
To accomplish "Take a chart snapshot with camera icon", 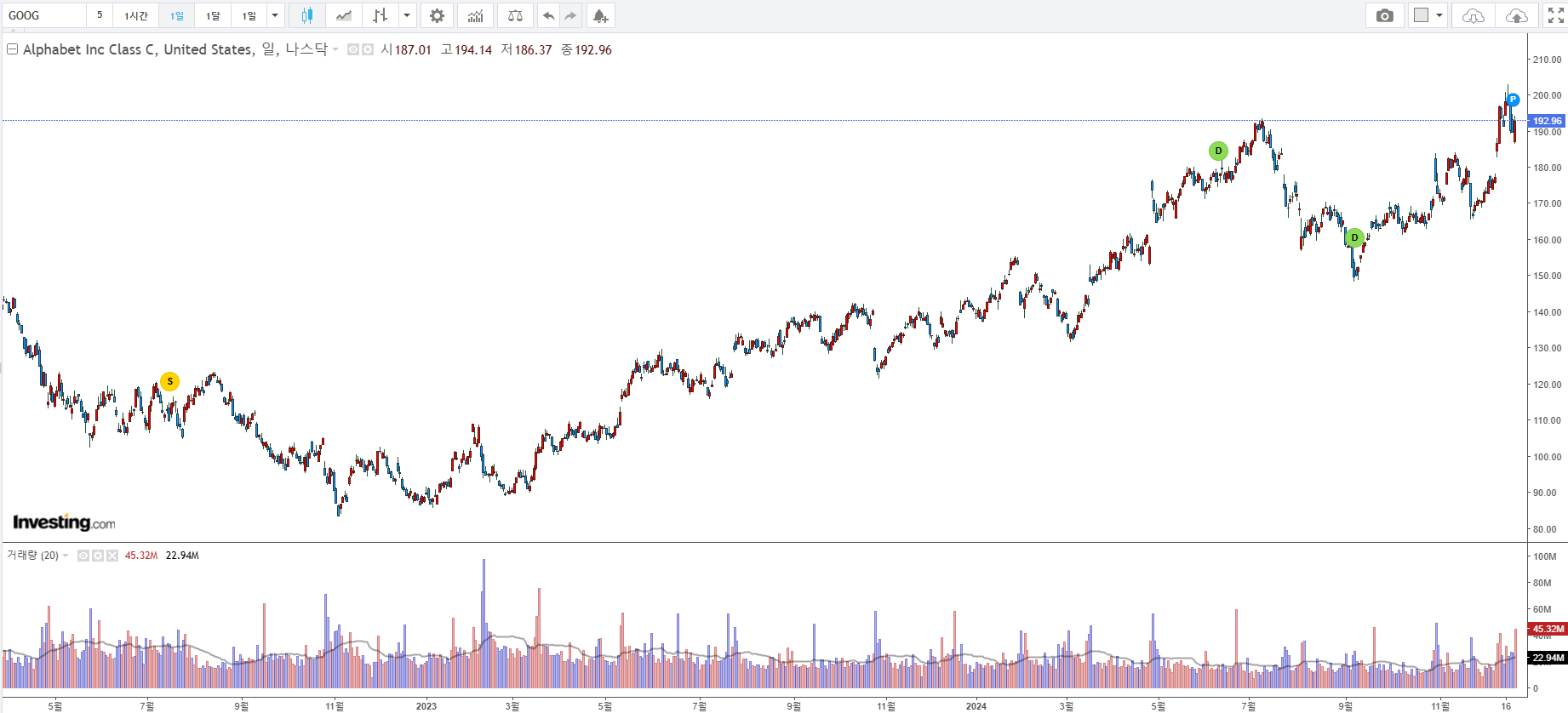I will [x=1385, y=15].
